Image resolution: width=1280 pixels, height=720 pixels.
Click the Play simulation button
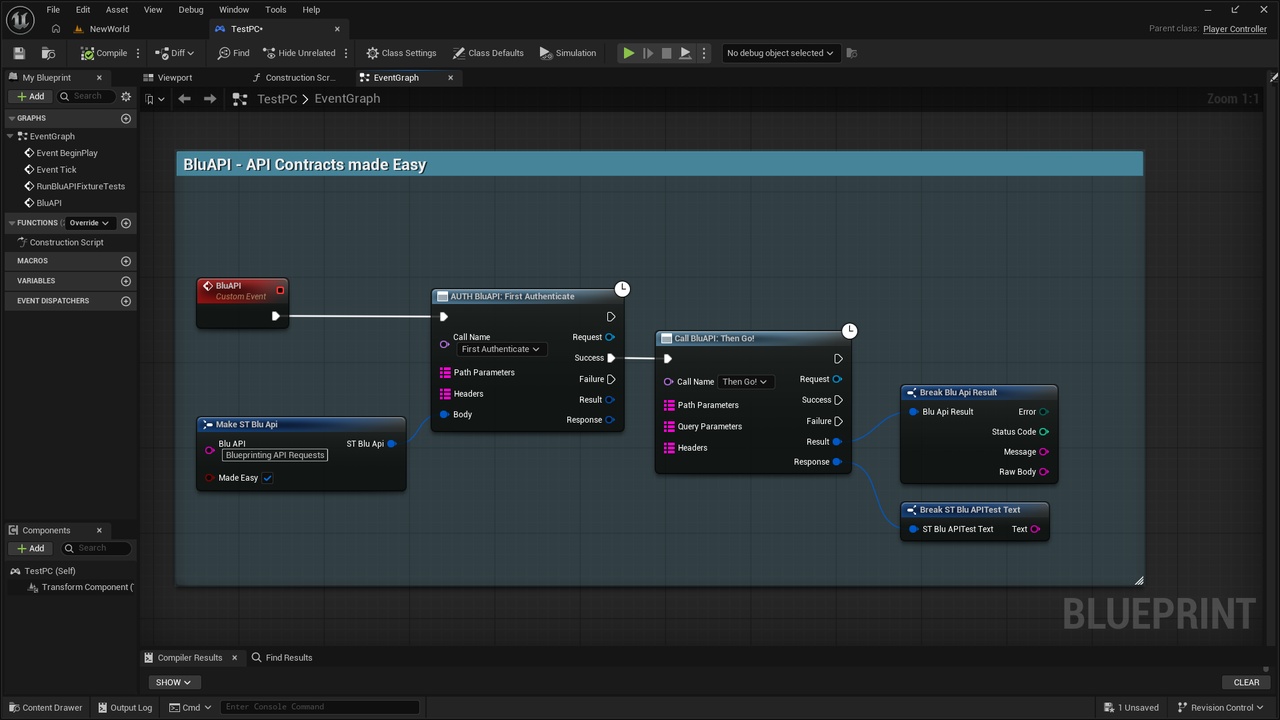[x=628, y=53]
